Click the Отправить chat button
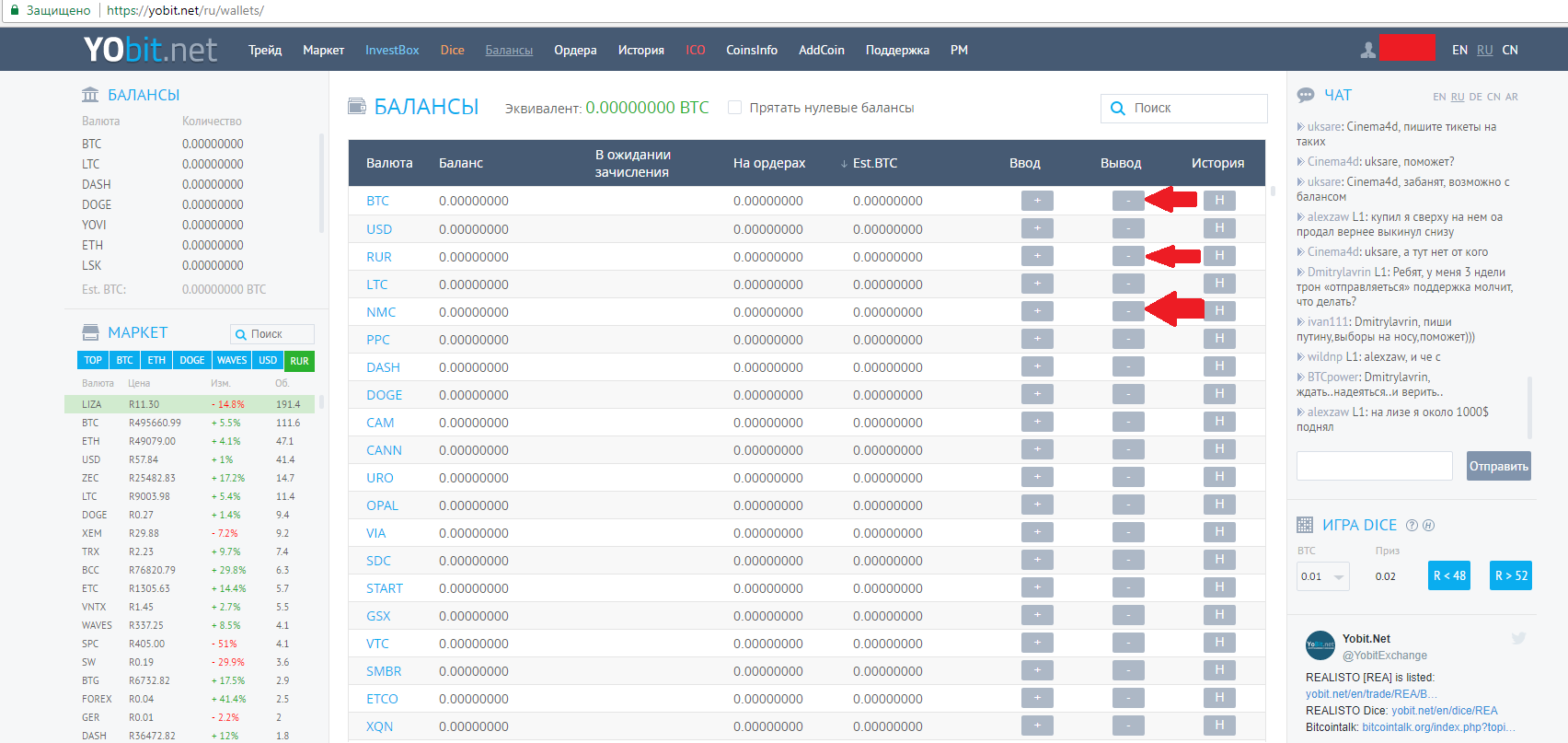The image size is (1568, 743). [x=1499, y=466]
